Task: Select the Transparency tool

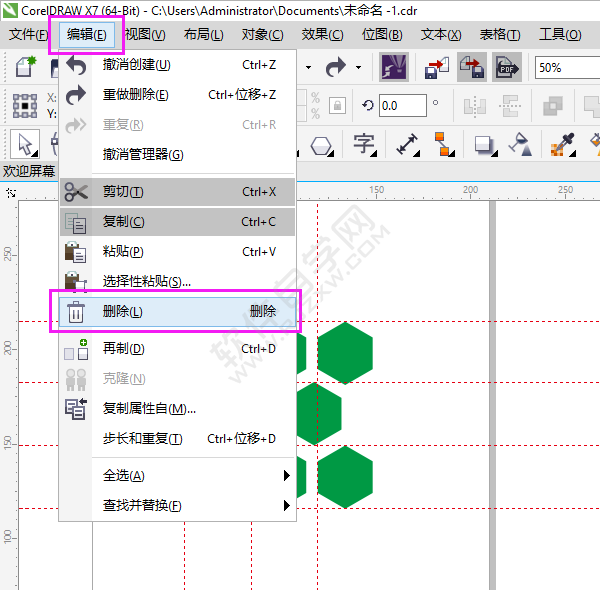Action: click(x=521, y=144)
